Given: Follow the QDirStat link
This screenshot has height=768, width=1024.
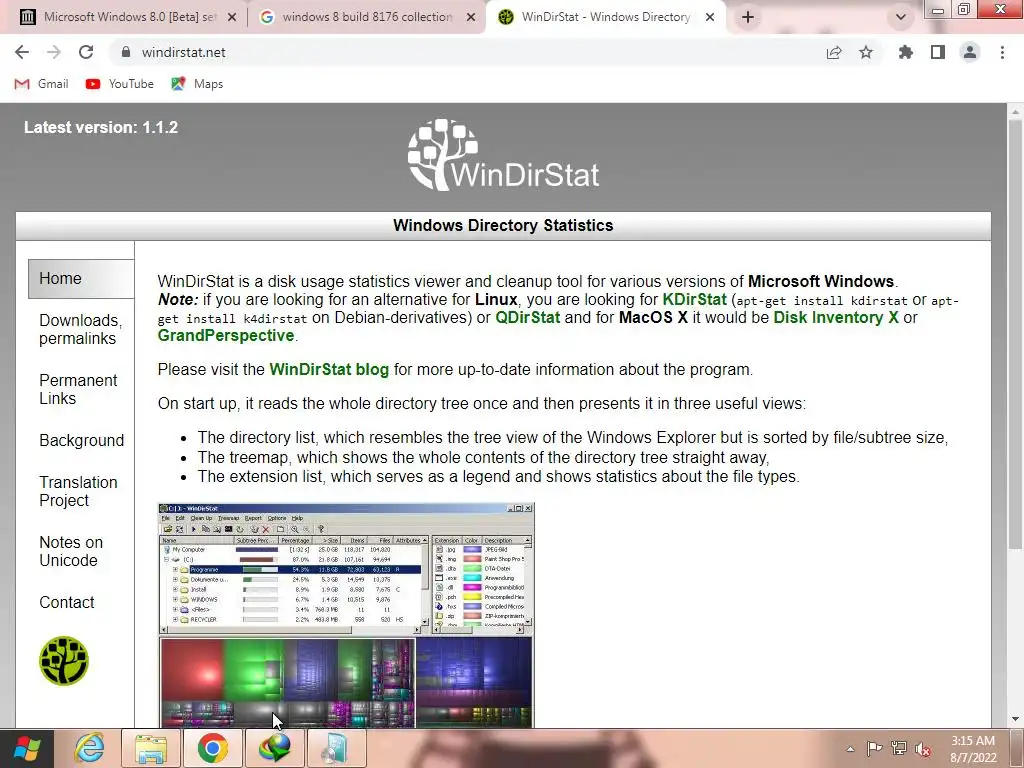Looking at the screenshot, I should coord(528,317).
